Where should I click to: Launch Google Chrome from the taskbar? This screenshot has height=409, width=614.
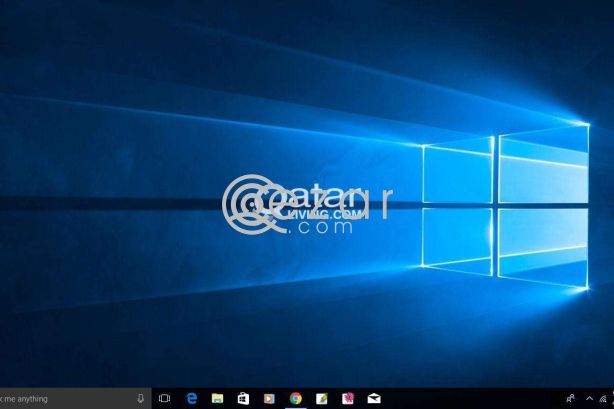[x=295, y=398]
